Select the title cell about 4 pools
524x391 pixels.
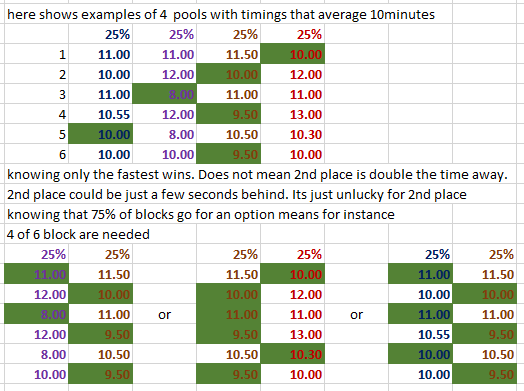pos(221,15)
